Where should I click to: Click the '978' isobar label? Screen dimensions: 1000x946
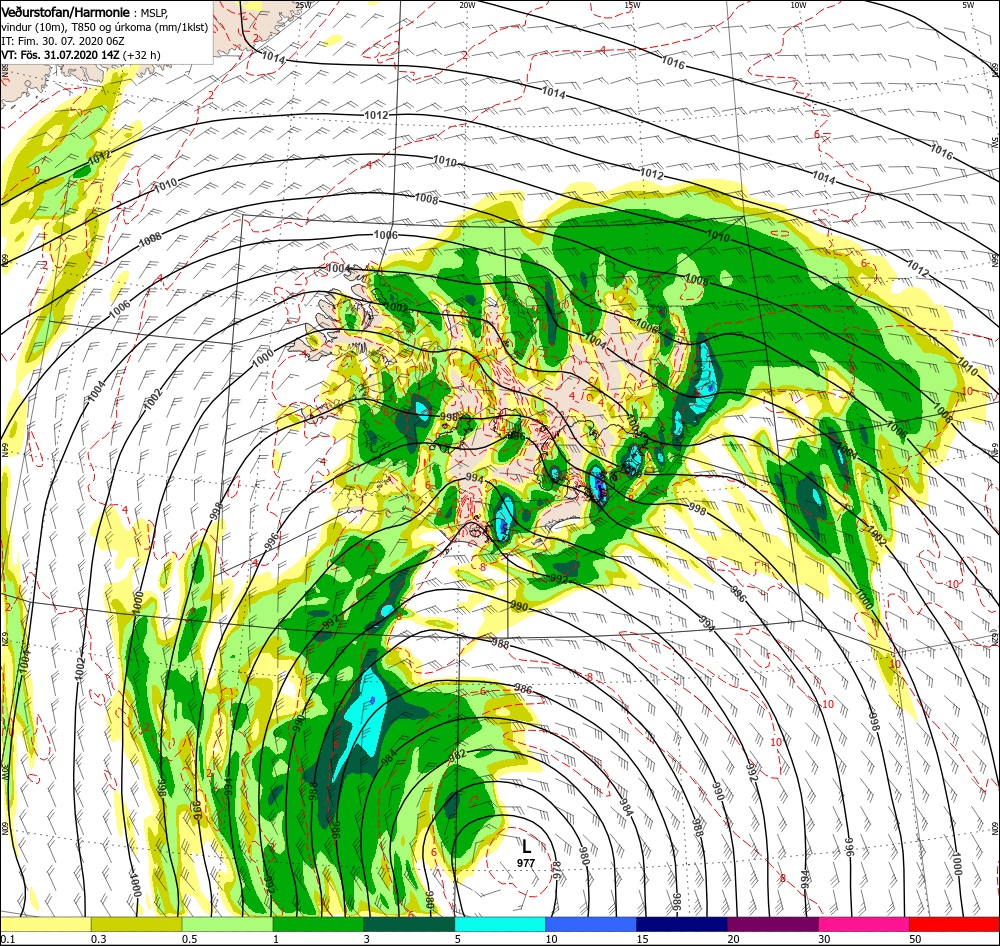[555, 869]
